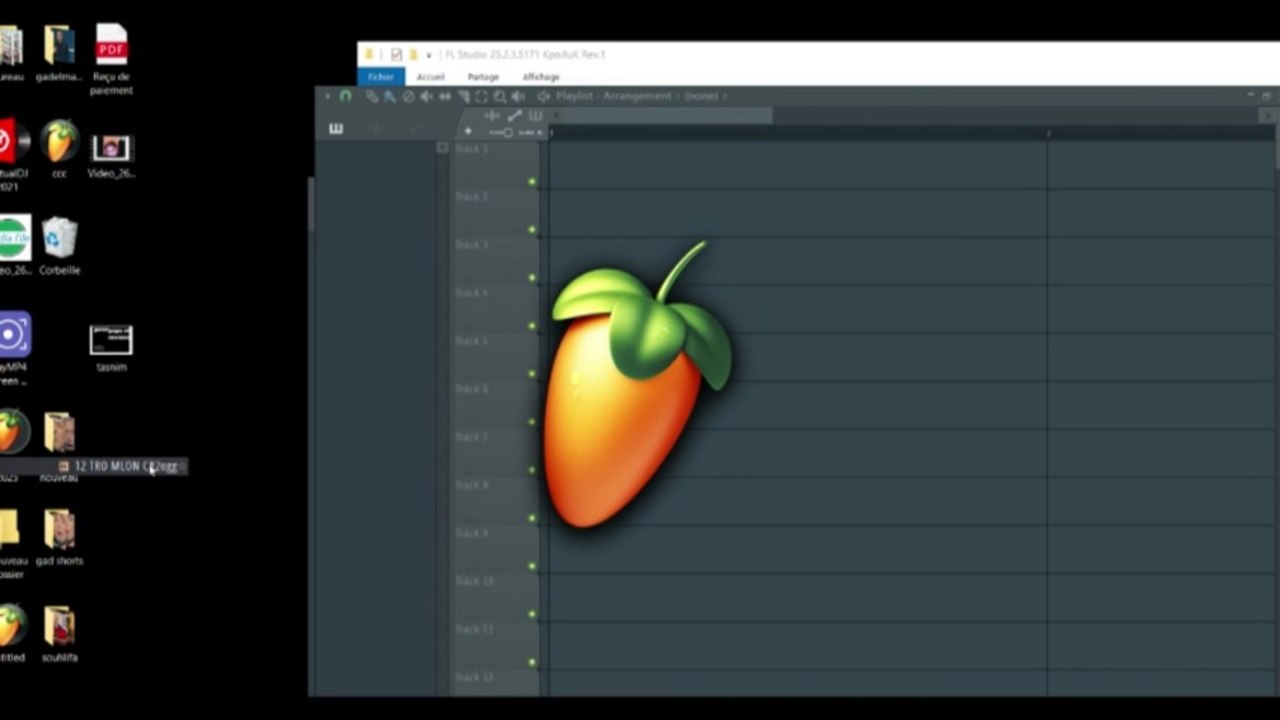Viewport: 1280px width, 720px height.
Task: Click the Track 9 header
Action: tap(494, 548)
